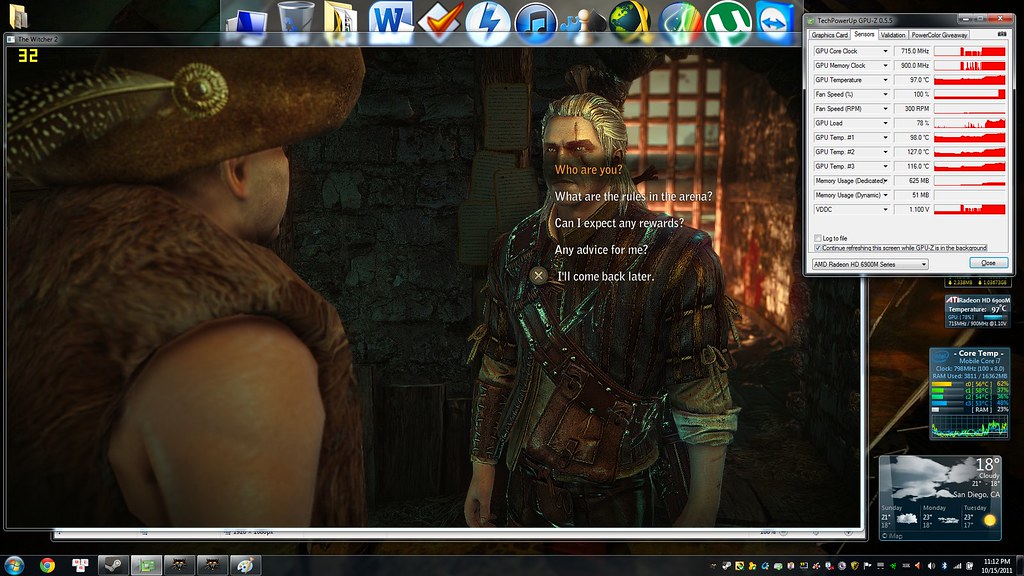The height and width of the screenshot is (576, 1024).
Task: Switch to the Validation tab
Action: (x=893, y=35)
